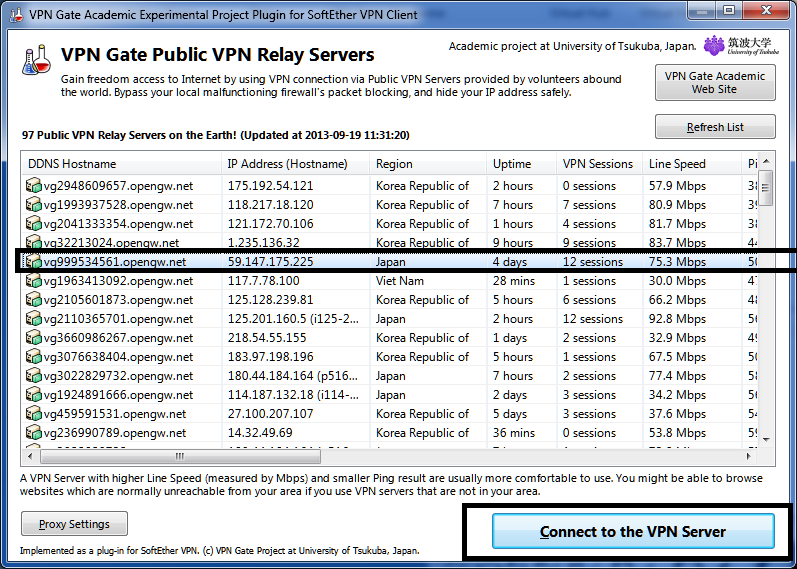The width and height of the screenshot is (797, 569).
Task: Sort by Line Speed column header
Action: click(x=692, y=164)
